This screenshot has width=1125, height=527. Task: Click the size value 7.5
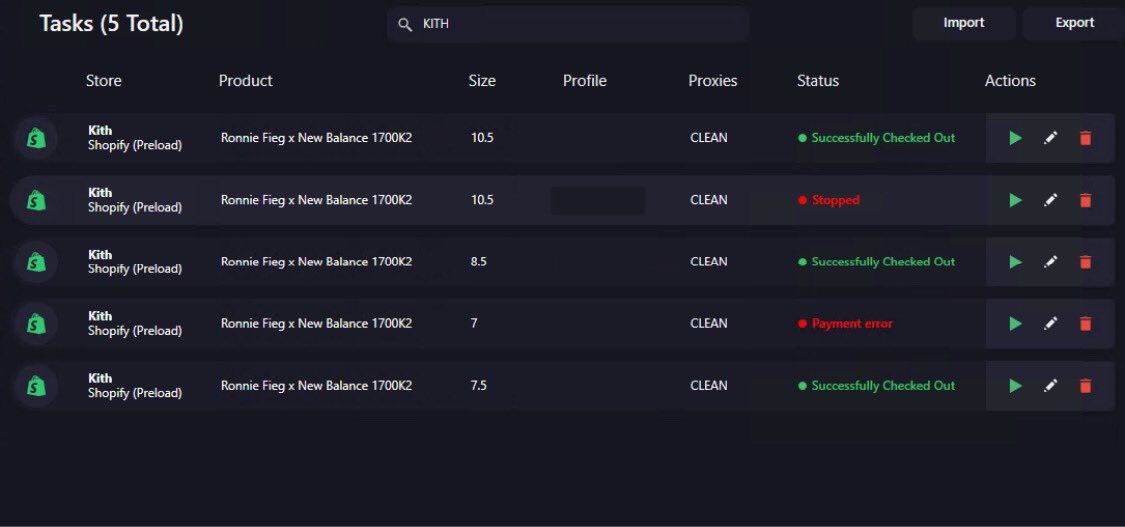479,386
